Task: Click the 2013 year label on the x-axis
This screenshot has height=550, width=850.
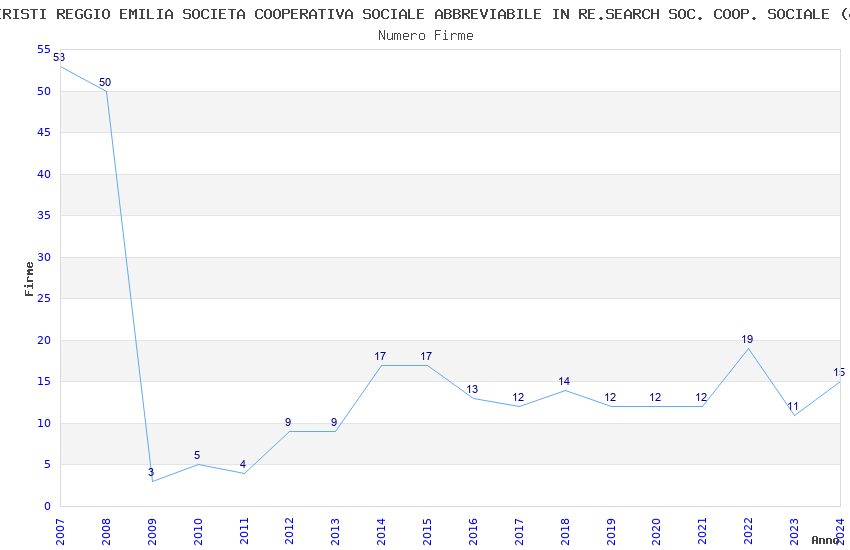Action: pos(336,532)
